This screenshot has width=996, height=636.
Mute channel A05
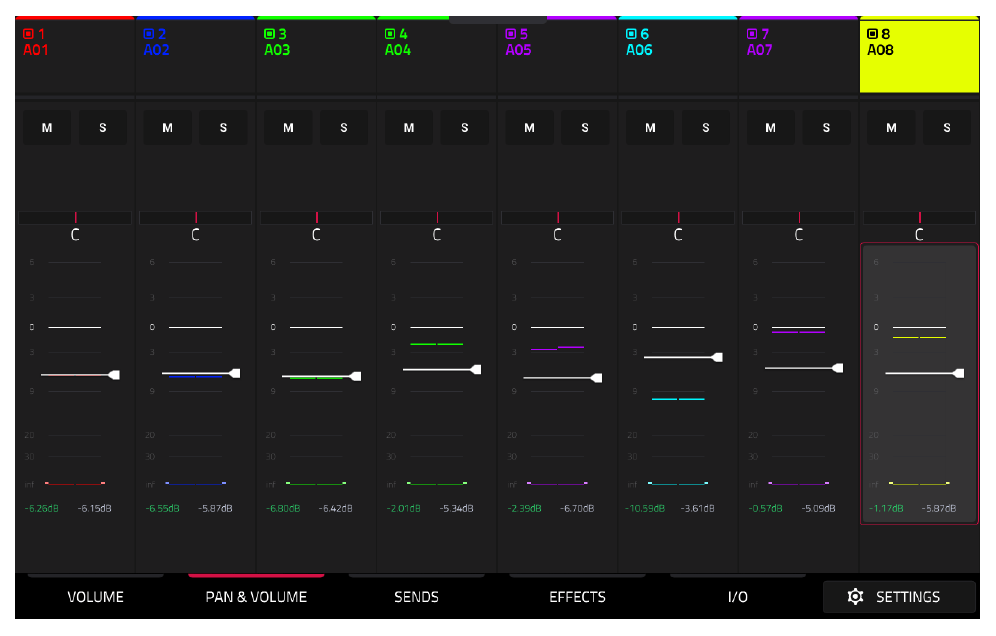[529, 128]
